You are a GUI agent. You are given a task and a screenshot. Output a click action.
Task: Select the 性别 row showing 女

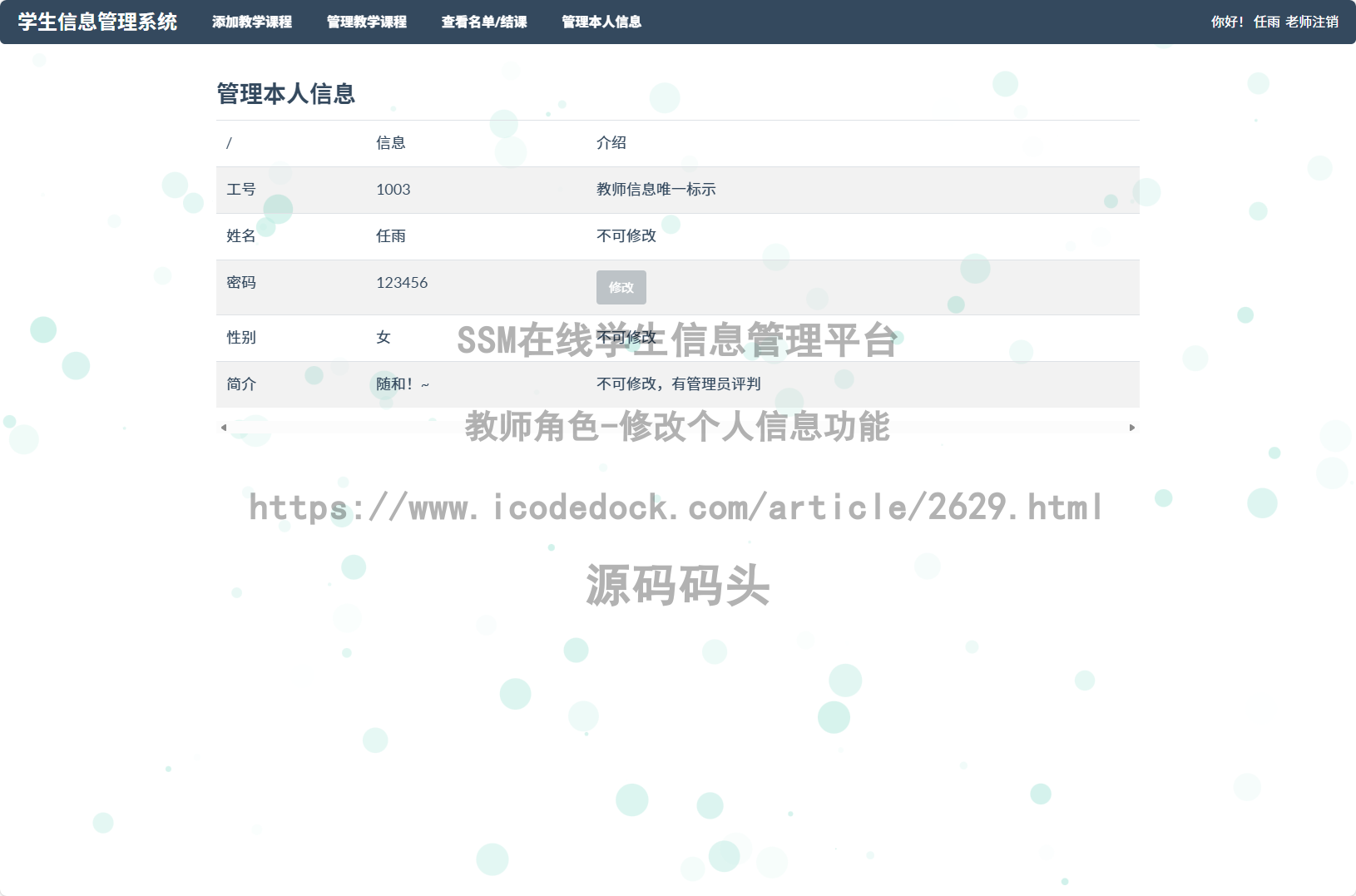click(383, 338)
